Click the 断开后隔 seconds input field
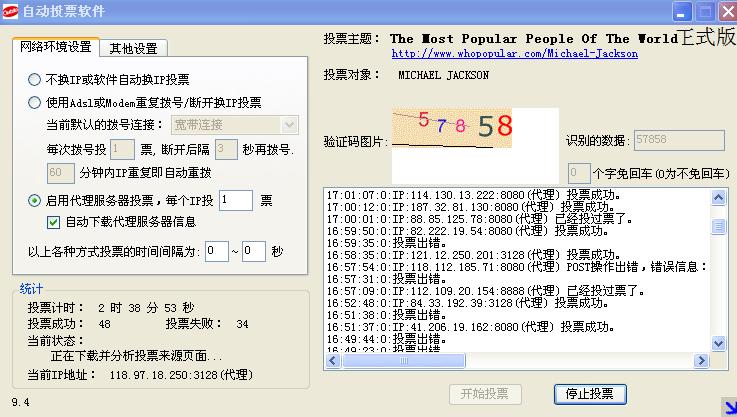This screenshot has height=417, width=737. pyautogui.click(x=226, y=149)
